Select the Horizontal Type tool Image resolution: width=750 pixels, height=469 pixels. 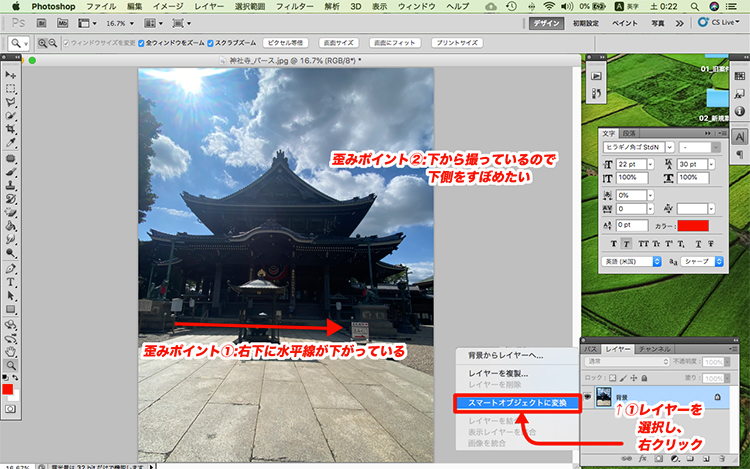click(11, 282)
